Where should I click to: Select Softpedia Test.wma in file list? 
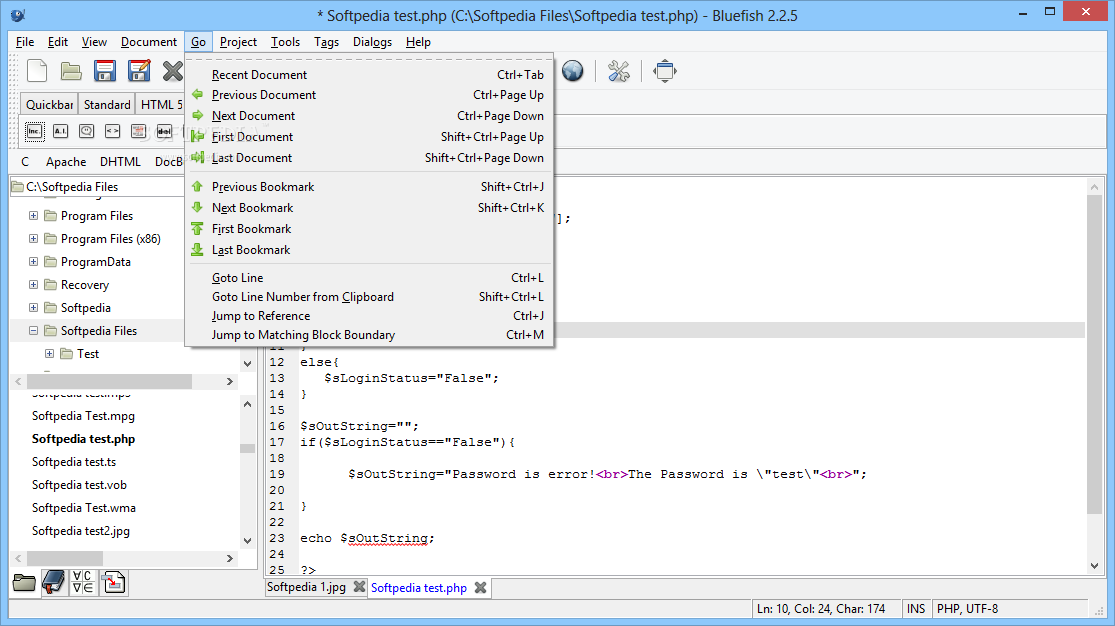84,508
